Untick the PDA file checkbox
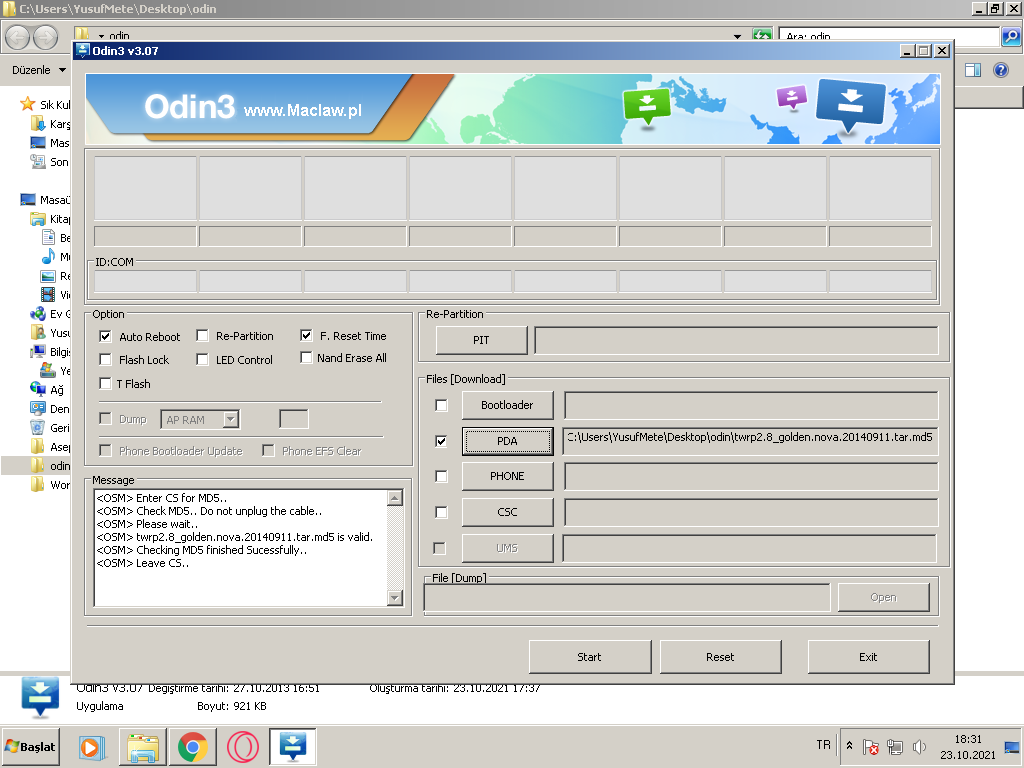The image size is (1024, 768). pos(441,441)
